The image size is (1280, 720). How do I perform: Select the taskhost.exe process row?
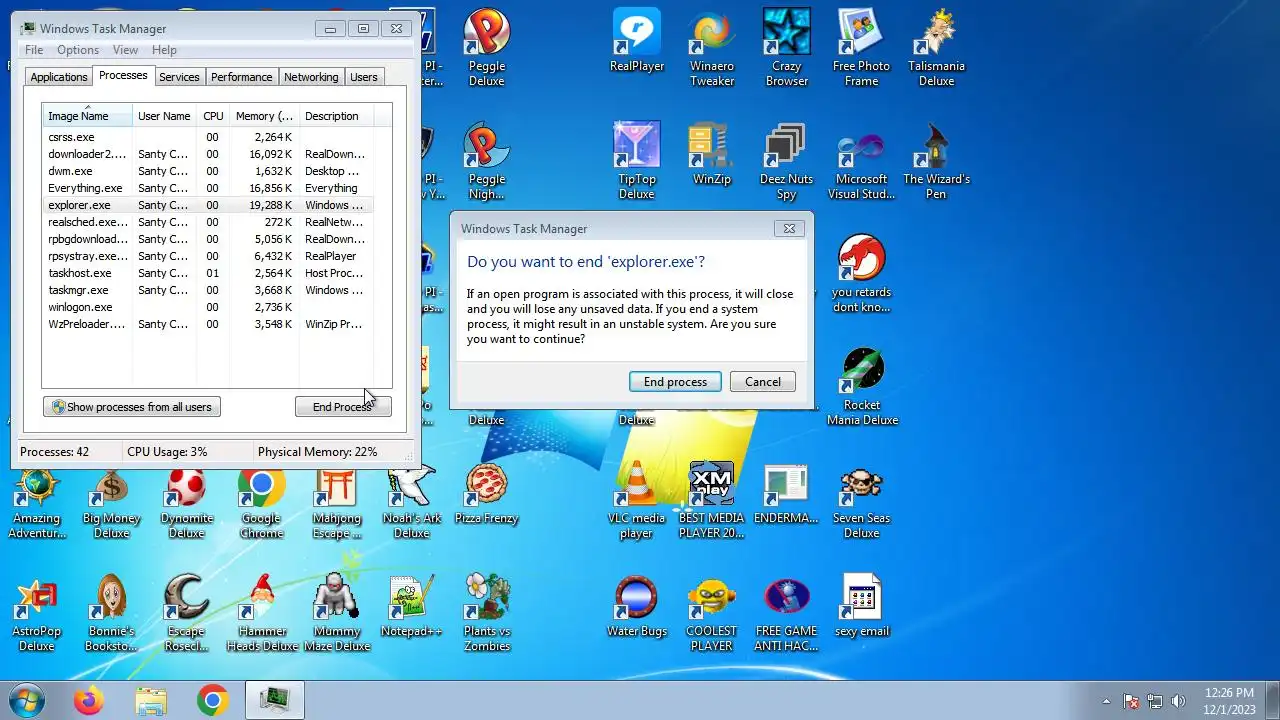pyautogui.click(x=207, y=273)
